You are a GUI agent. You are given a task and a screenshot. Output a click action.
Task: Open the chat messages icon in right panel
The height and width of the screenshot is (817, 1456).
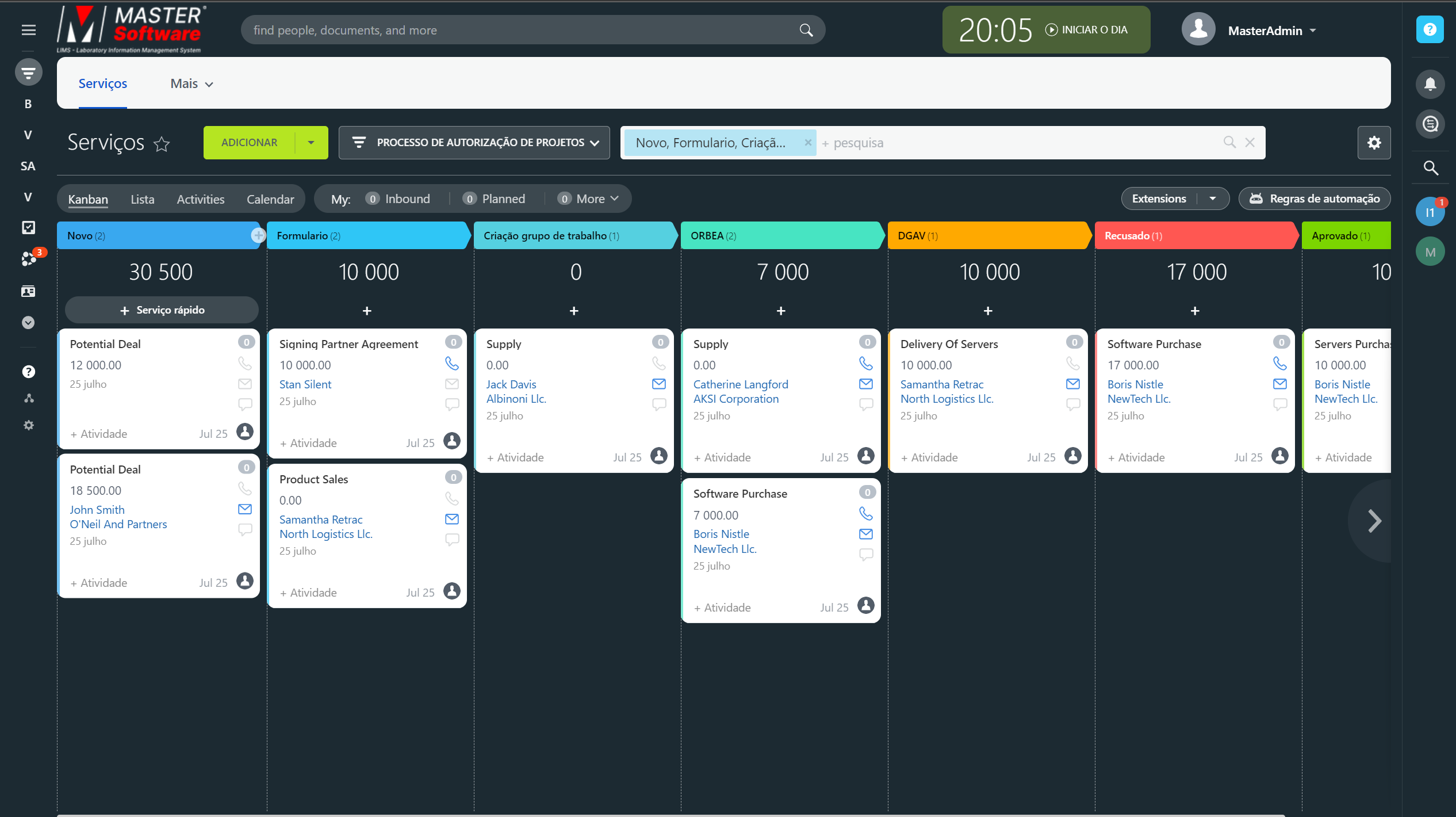tap(1430, 124)
